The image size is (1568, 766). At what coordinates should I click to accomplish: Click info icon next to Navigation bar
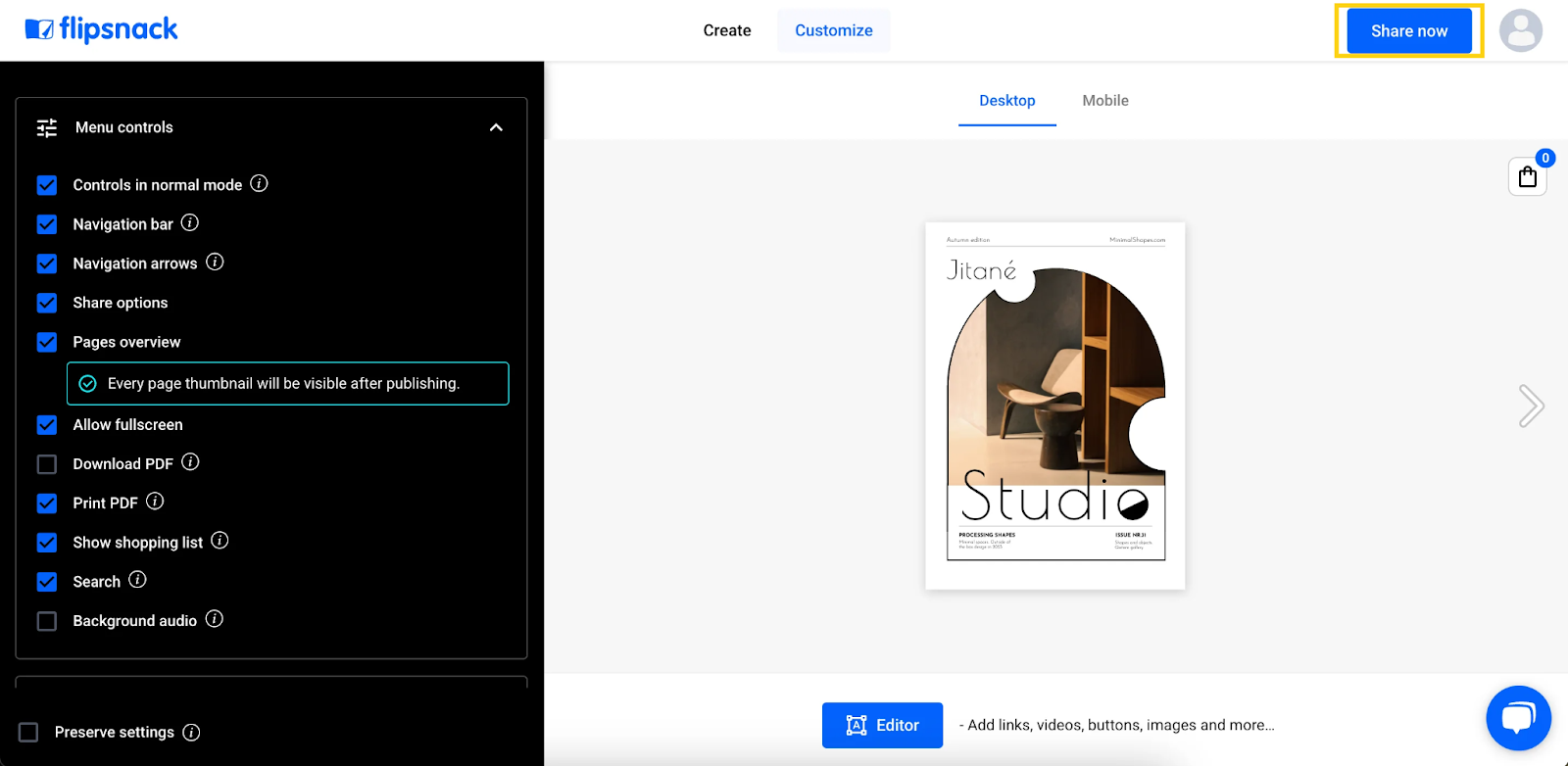[x=190, y=223]
